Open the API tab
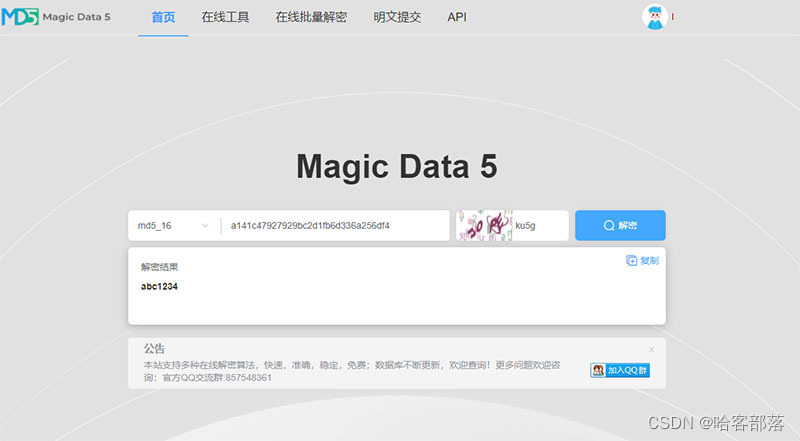This screenshot has width=800, height=441. click(x=457, y=17)
